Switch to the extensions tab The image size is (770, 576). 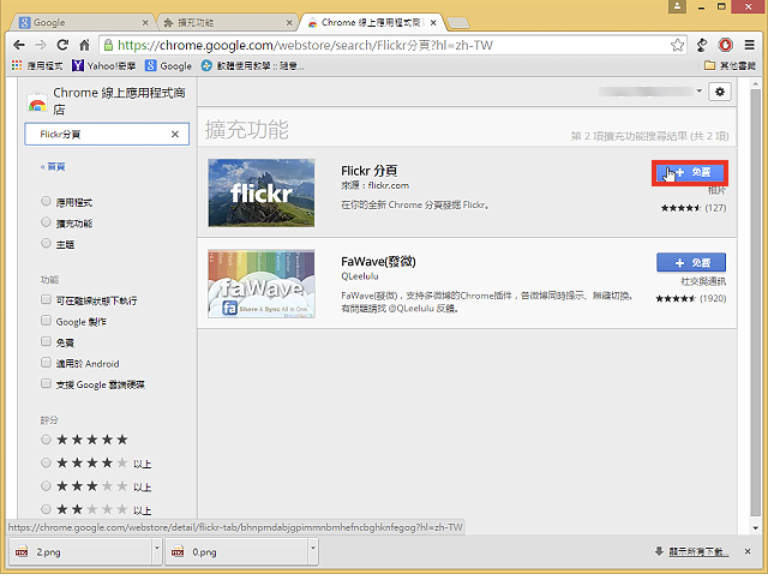tap(226, 23)
